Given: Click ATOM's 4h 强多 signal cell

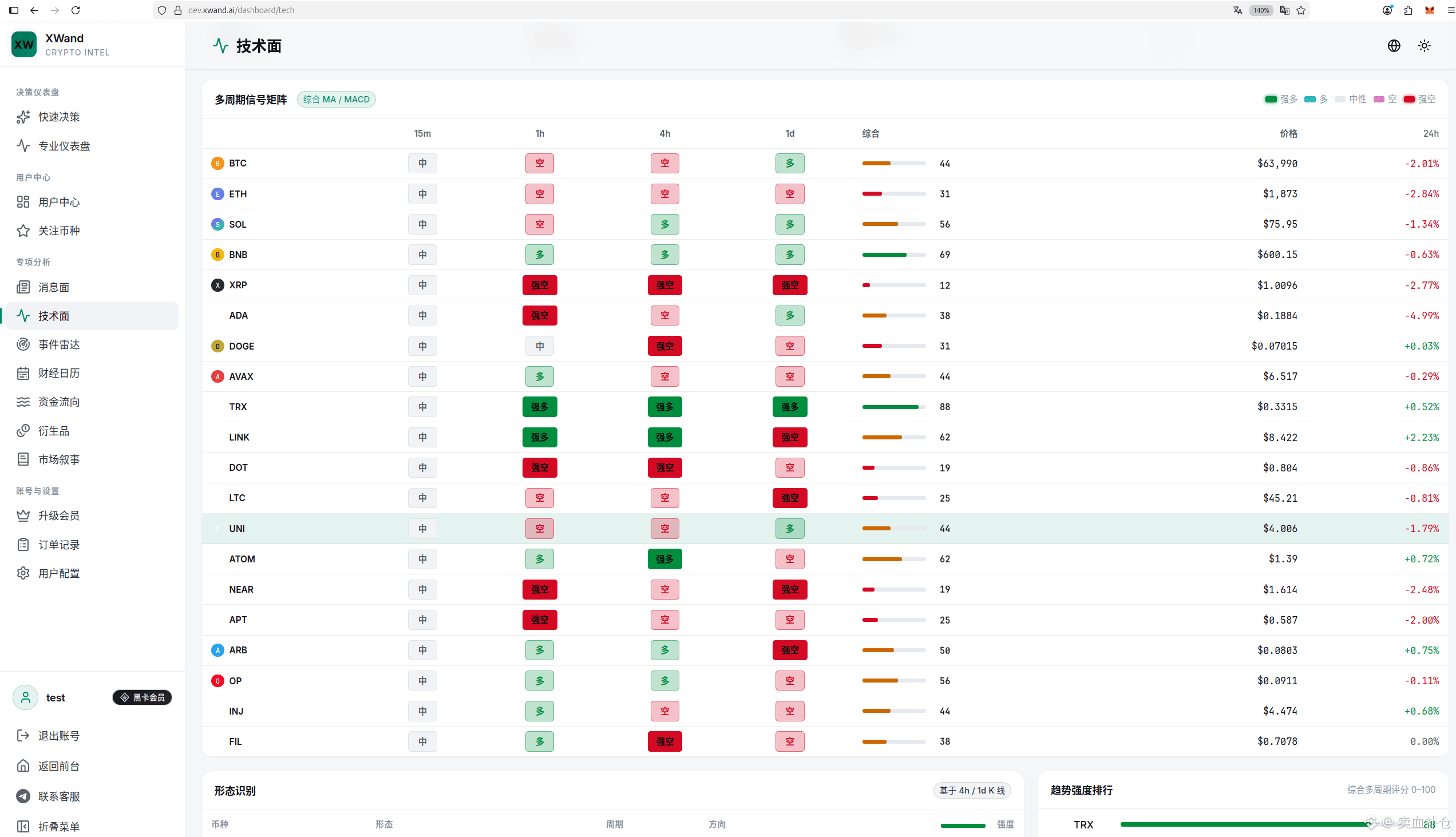Looking at the screenshot, I should click(x=664, y=559).
